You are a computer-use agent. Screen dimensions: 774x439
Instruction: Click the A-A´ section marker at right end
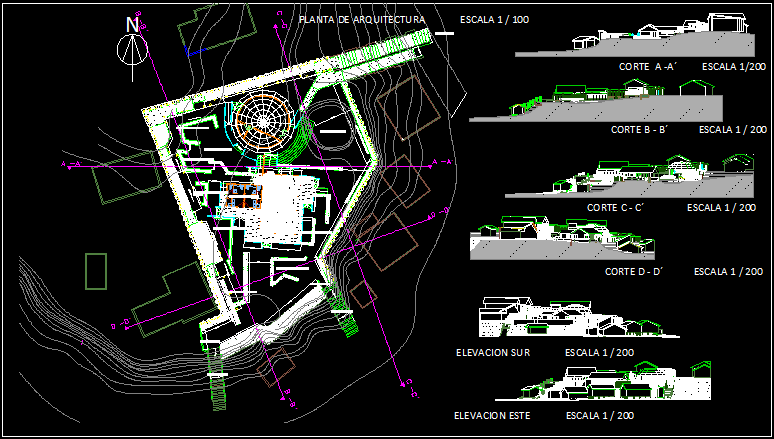[x=442, y=162]
